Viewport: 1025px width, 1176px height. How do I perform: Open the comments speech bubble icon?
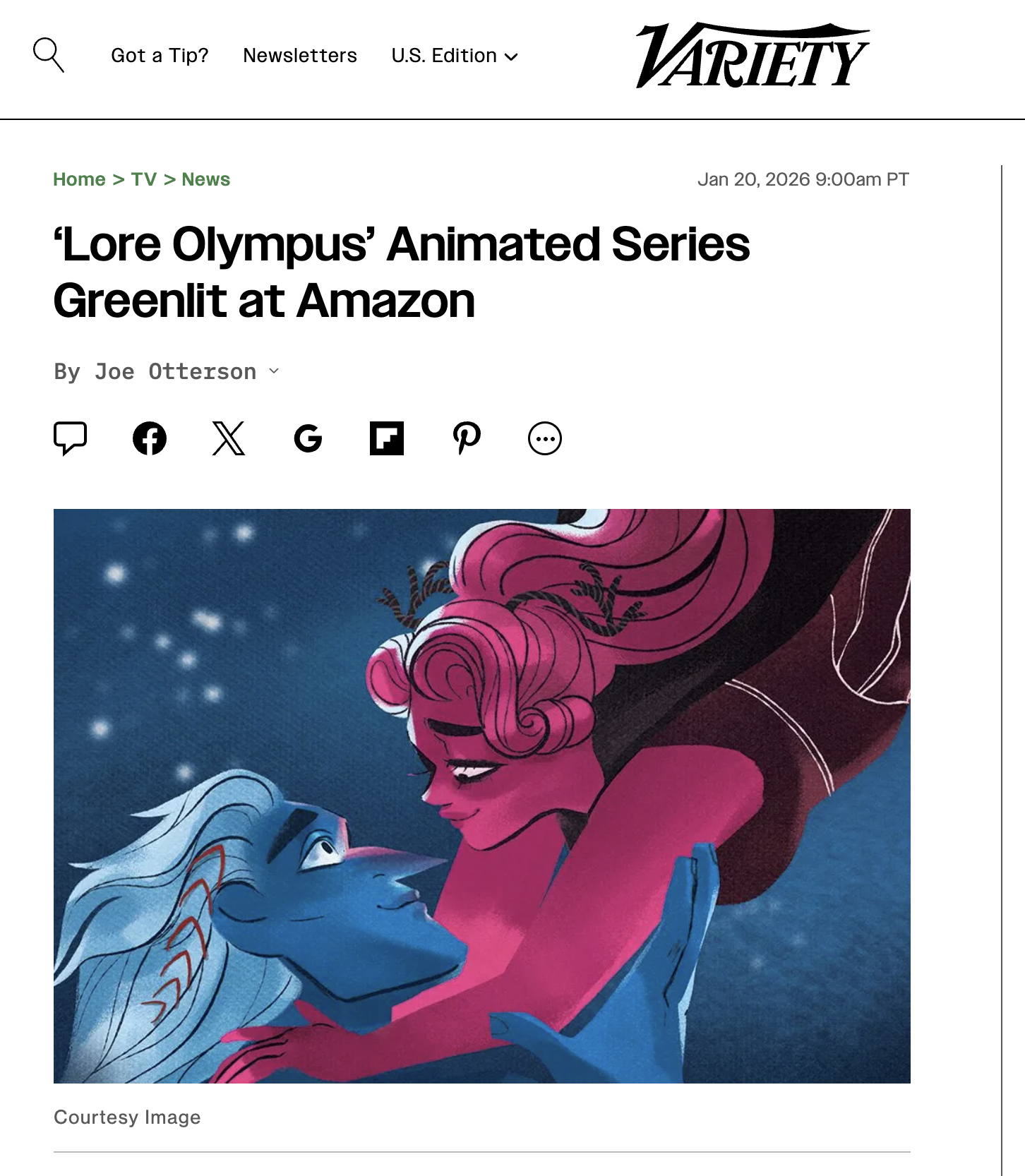pos(71,438)
